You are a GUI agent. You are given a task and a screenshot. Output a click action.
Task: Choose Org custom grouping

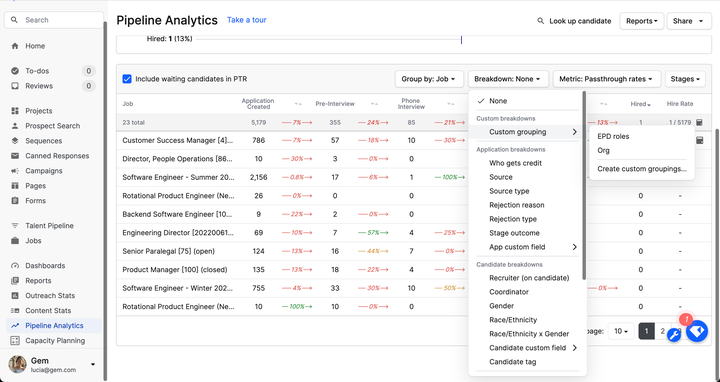click(603, 151)
